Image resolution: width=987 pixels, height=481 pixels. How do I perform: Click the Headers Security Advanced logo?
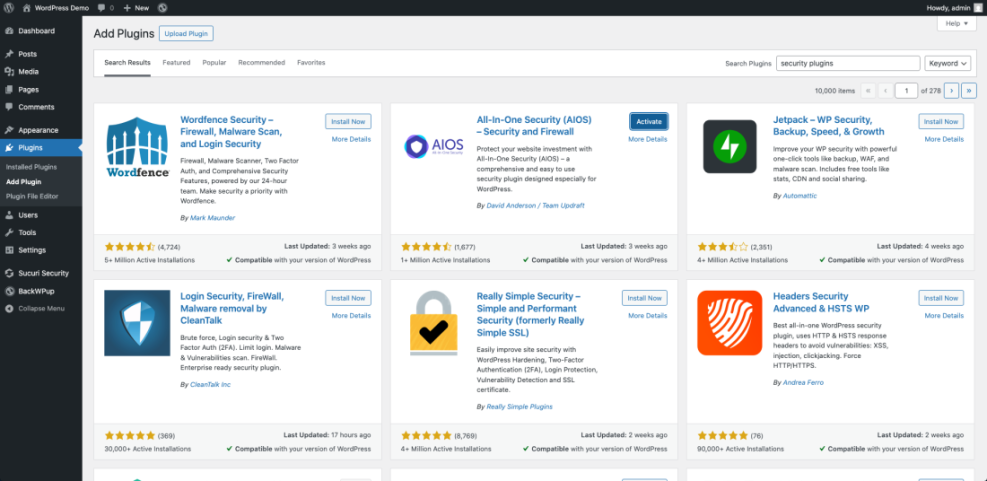coord(730,323)
